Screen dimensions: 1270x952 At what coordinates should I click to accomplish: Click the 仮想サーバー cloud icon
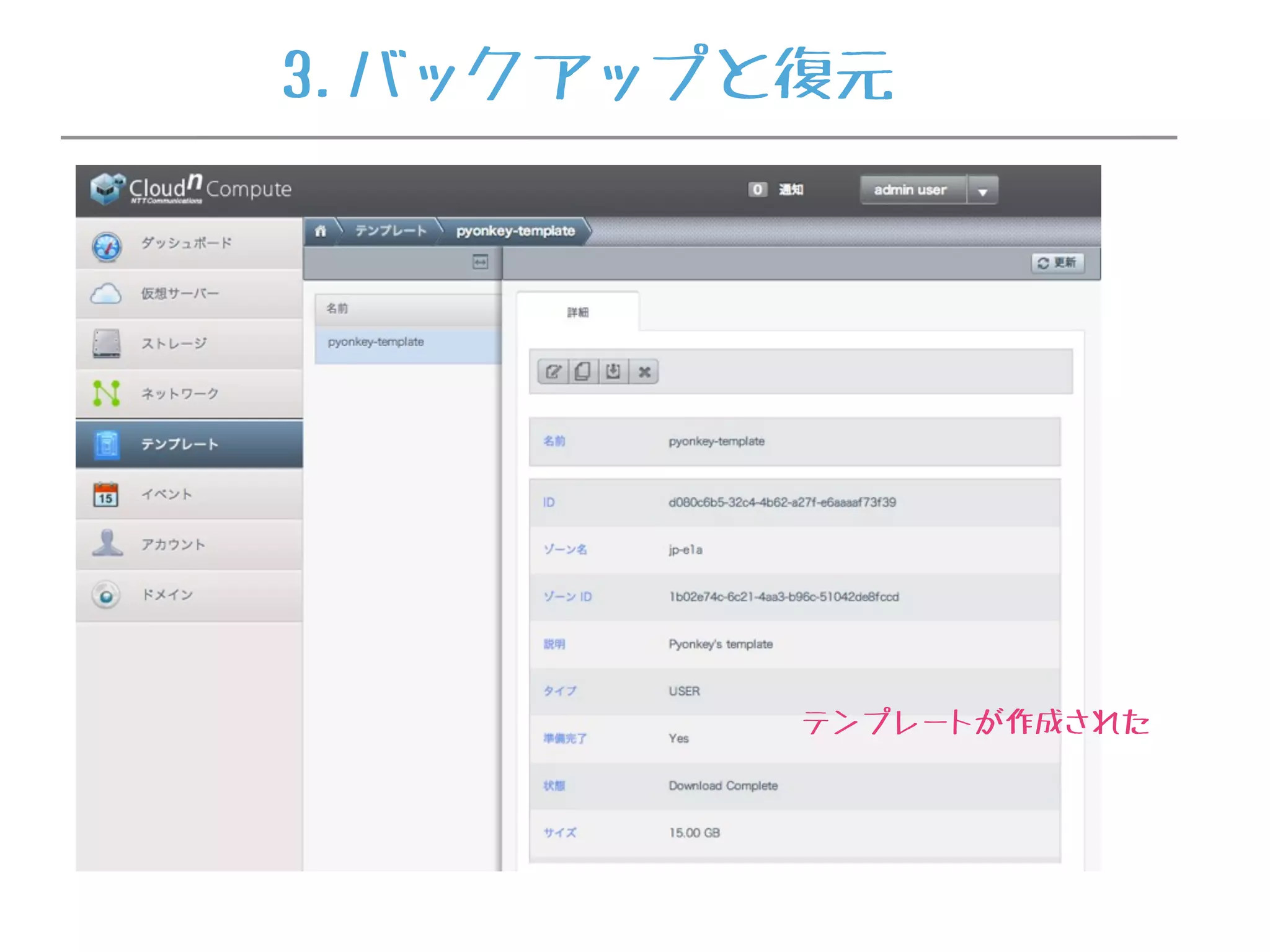[x=106, y=294]
